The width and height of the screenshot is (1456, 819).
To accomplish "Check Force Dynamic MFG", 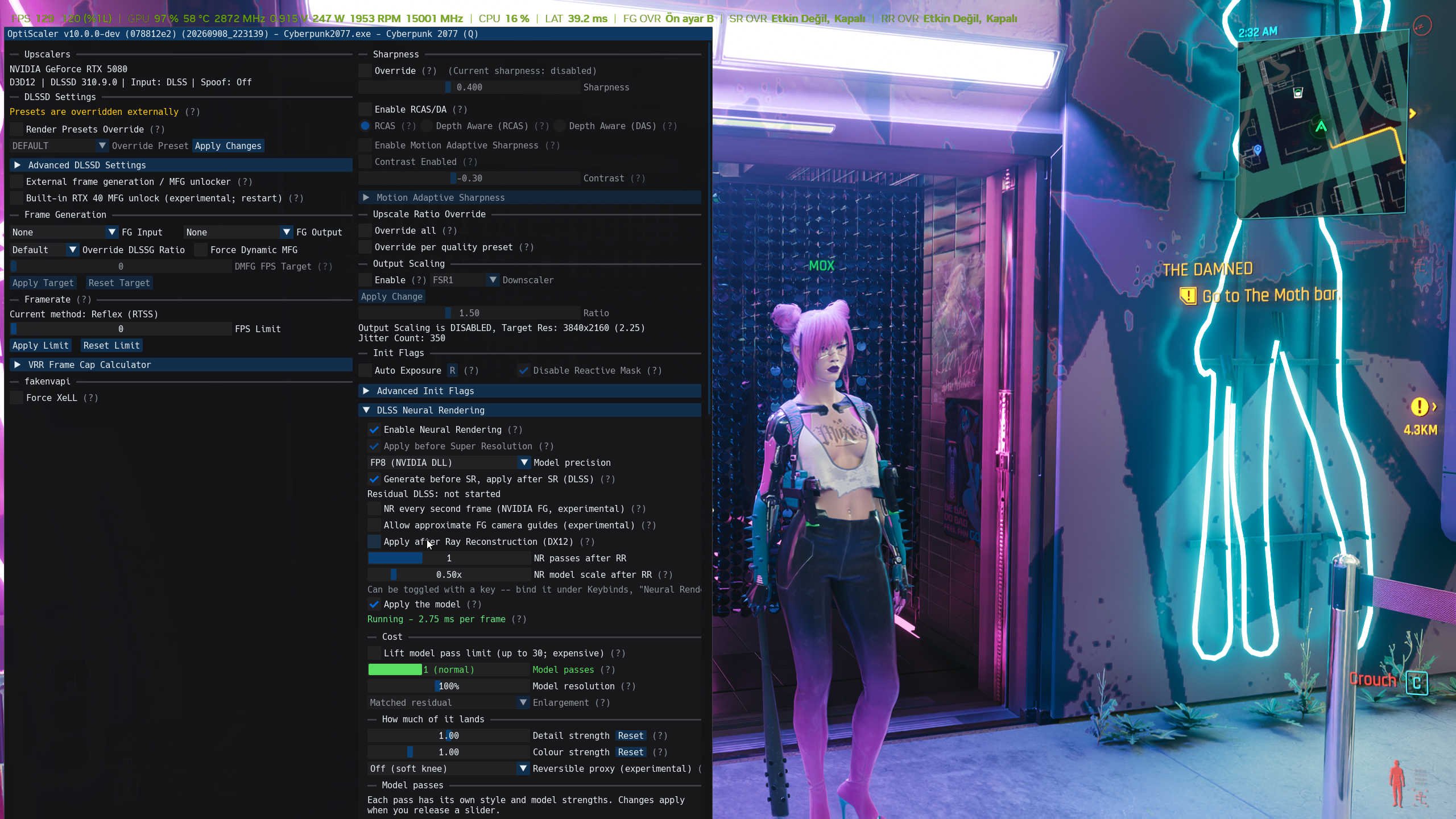I will point(201,250).
